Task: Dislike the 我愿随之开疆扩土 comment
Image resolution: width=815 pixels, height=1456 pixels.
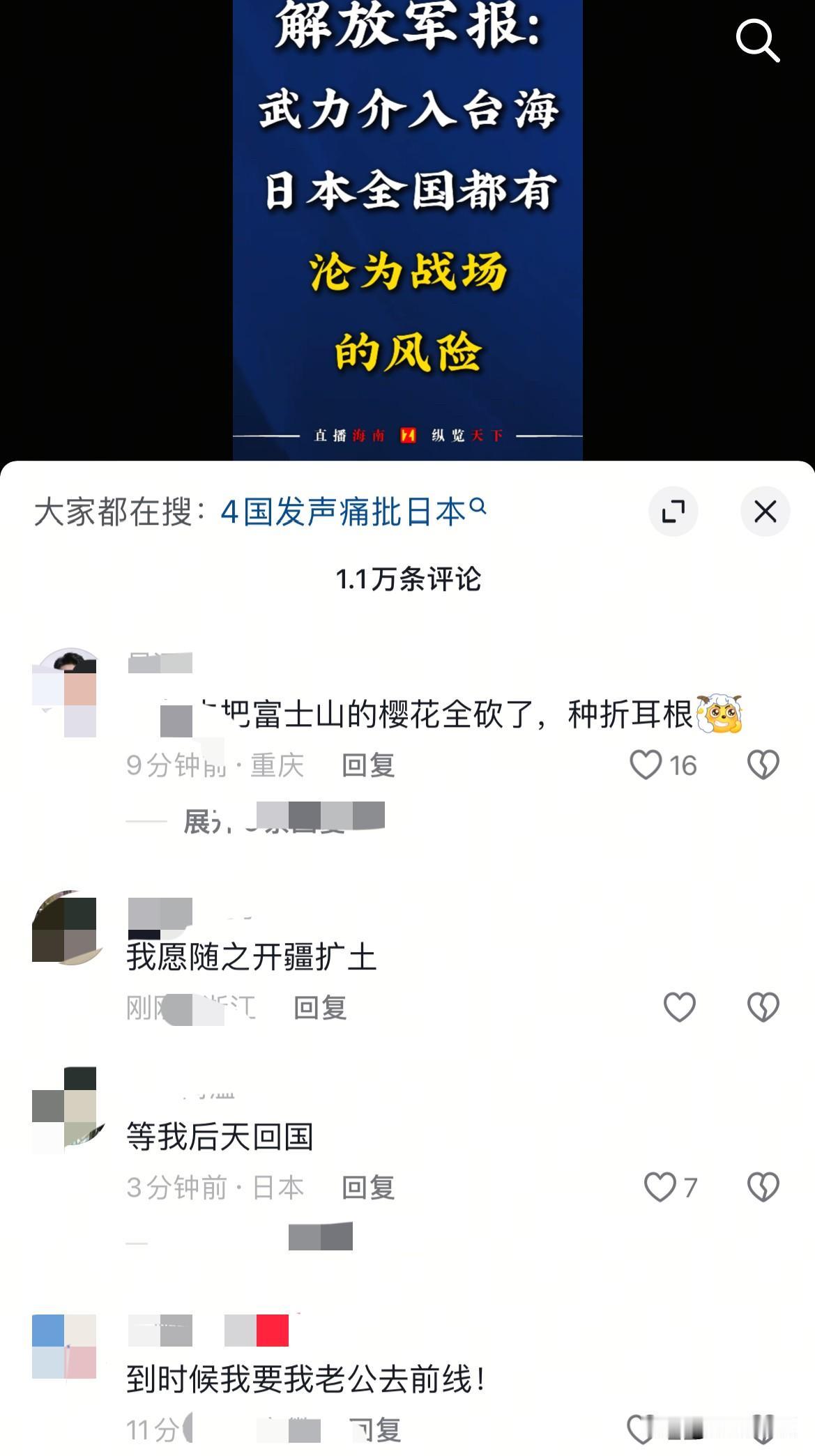Action: click(x=763, y=1007)
